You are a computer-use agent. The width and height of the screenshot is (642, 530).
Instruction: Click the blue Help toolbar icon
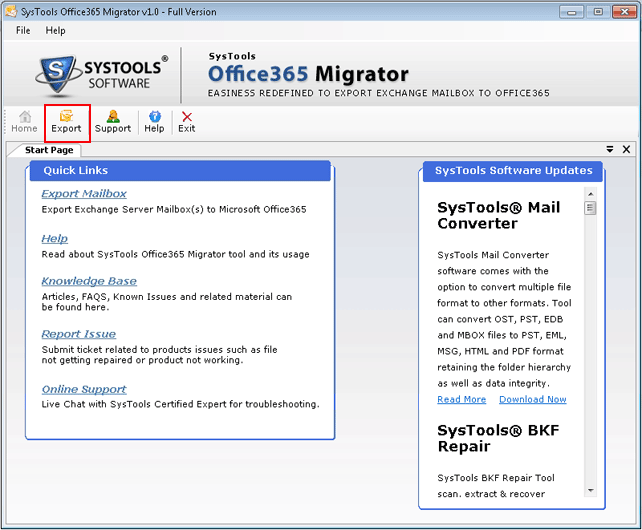[154, 122]
